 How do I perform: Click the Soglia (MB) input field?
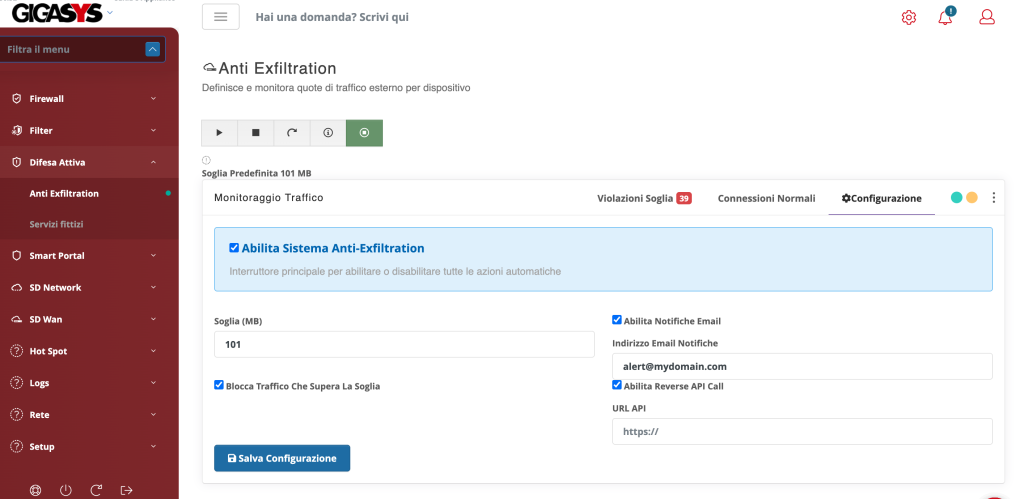pos(404,344)
